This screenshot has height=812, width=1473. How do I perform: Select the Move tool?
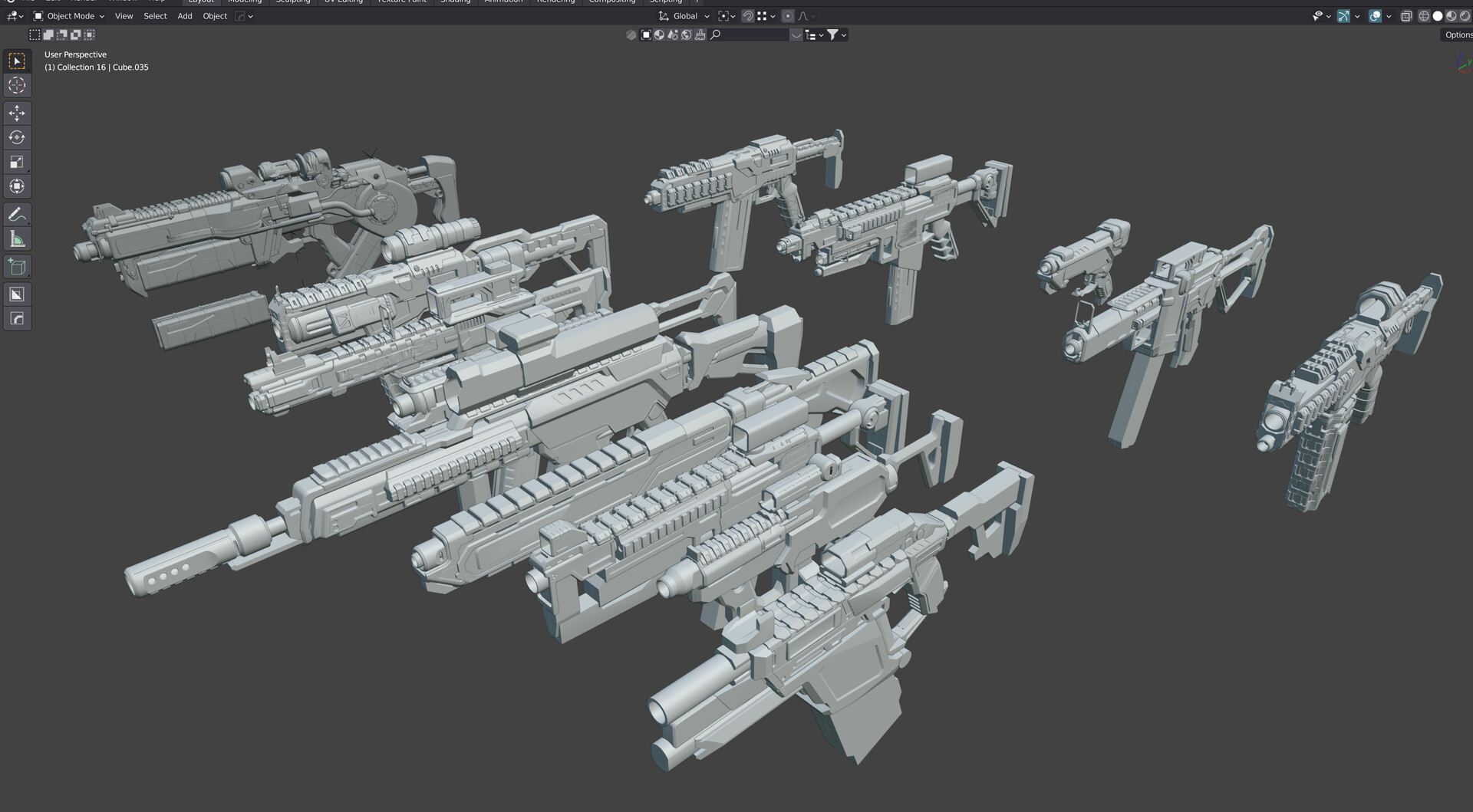16,113
